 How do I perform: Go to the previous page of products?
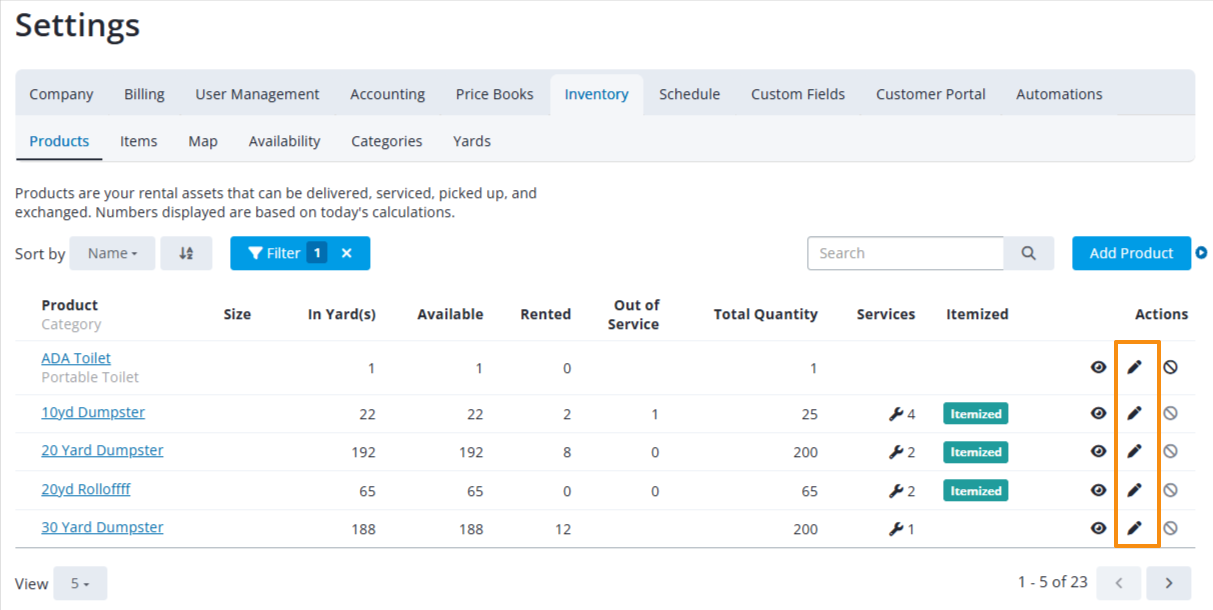pos(1120,582)
